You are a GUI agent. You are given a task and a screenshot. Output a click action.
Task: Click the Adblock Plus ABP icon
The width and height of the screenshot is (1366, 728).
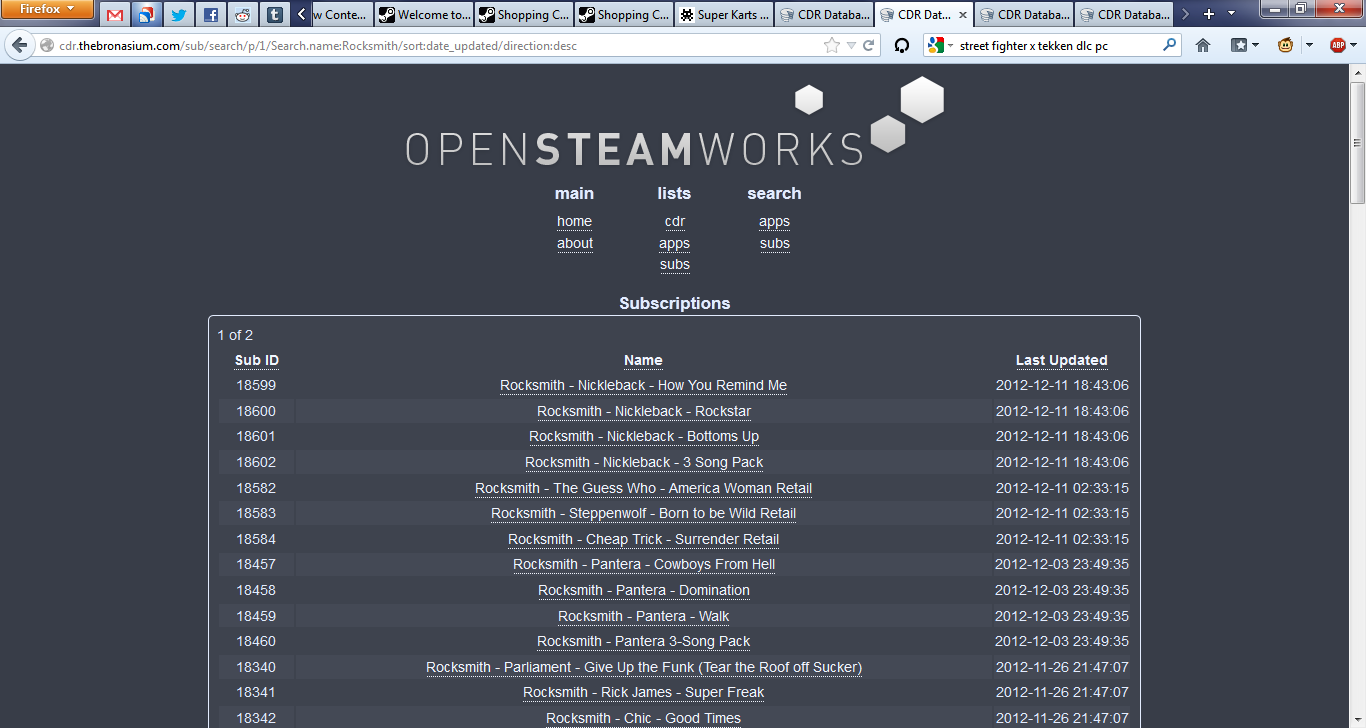coord(1338,46)
